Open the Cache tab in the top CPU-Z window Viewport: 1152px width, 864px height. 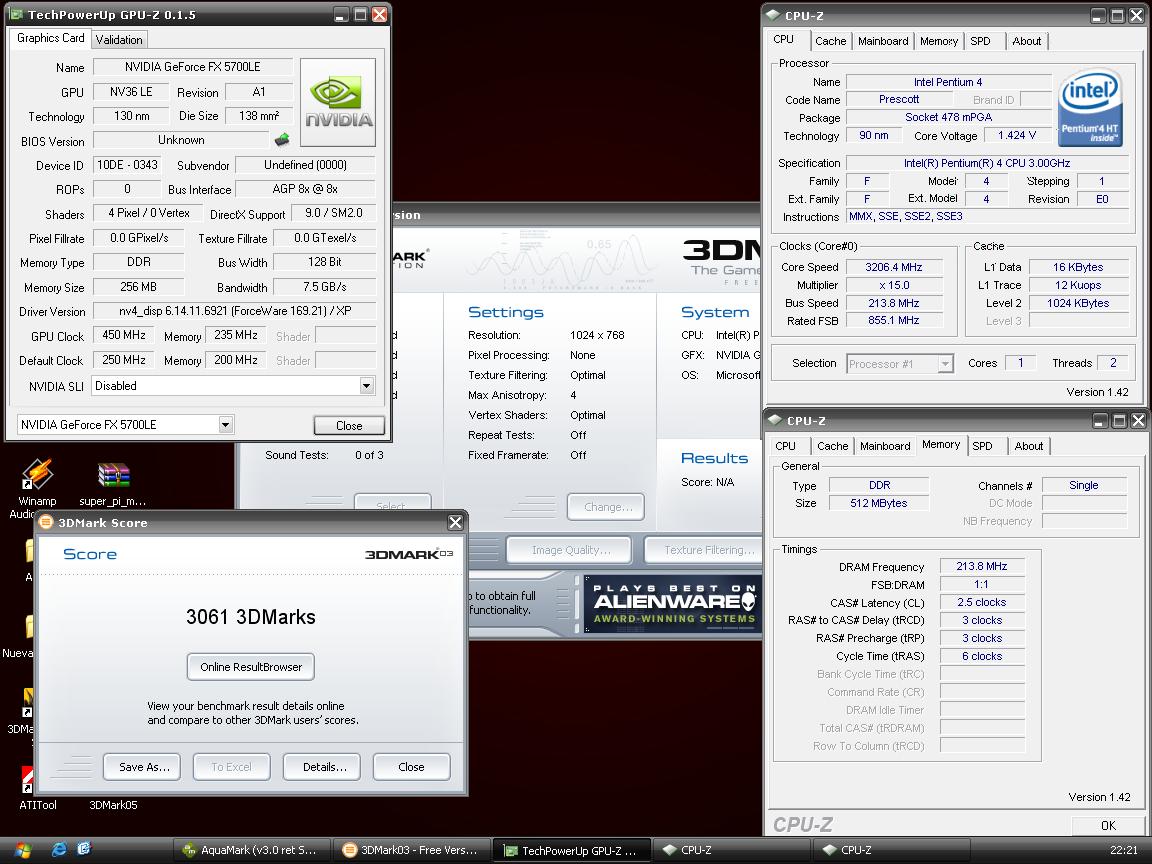coord(830,41)
